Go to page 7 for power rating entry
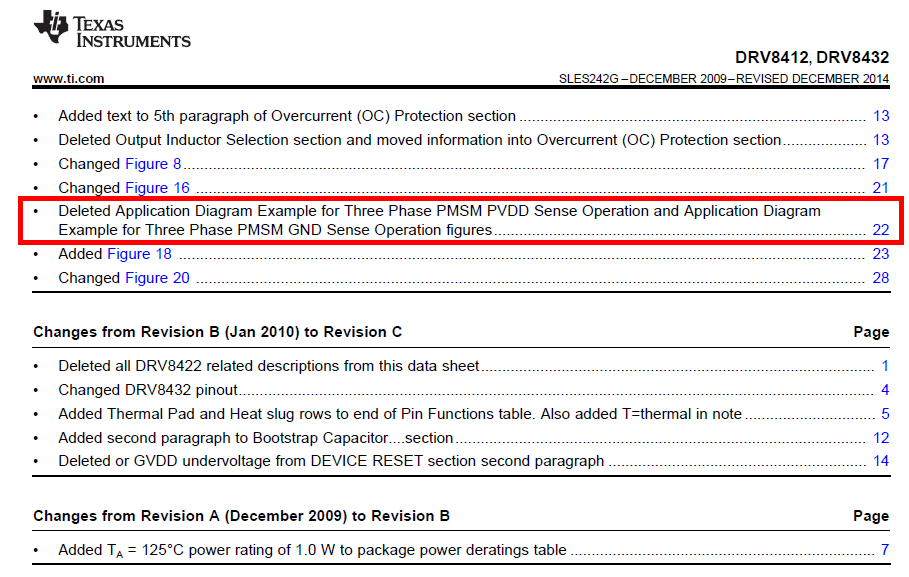 [885, 550]
